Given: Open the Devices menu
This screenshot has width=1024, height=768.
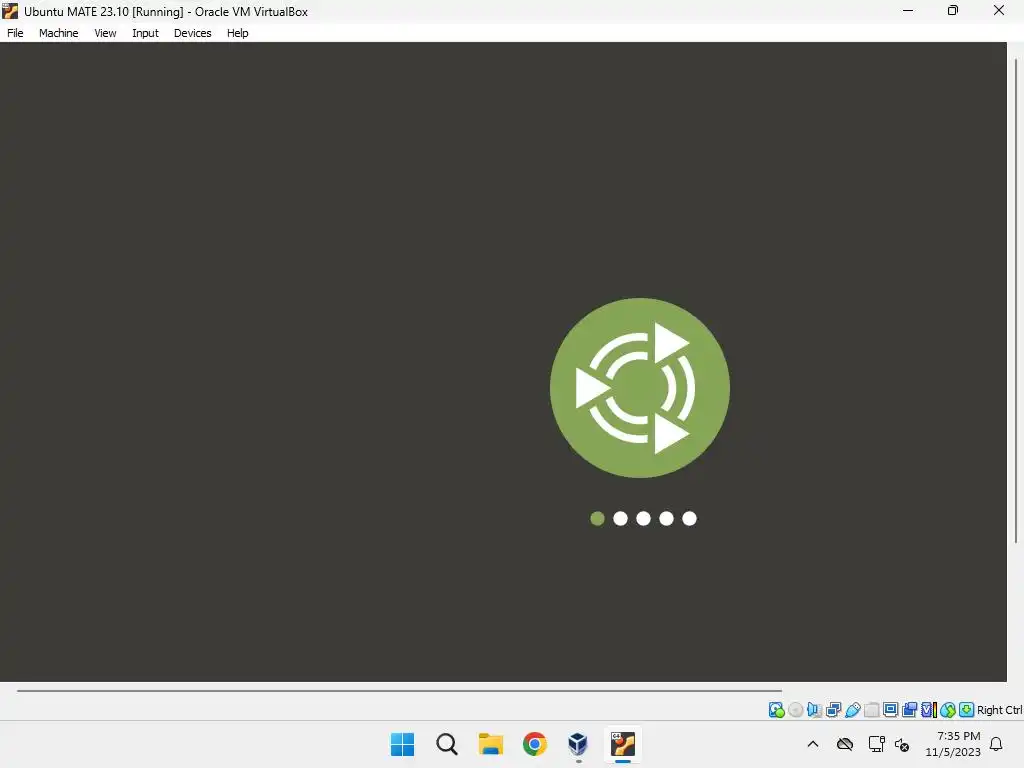Looking at the screenshot, I should coord(193,33).
